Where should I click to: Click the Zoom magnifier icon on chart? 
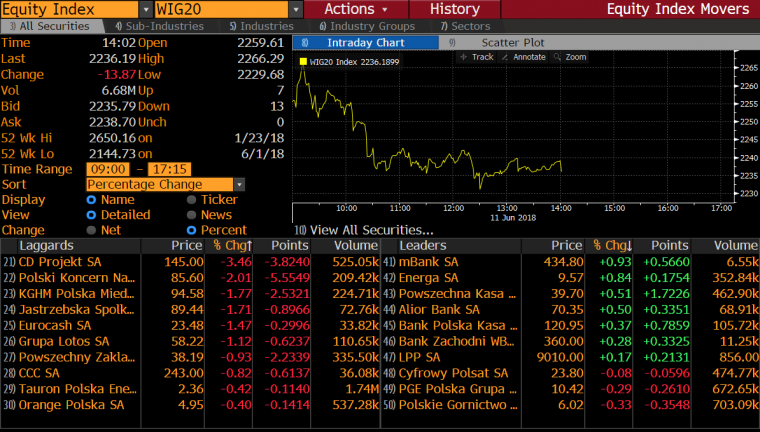tap(558, 57)
